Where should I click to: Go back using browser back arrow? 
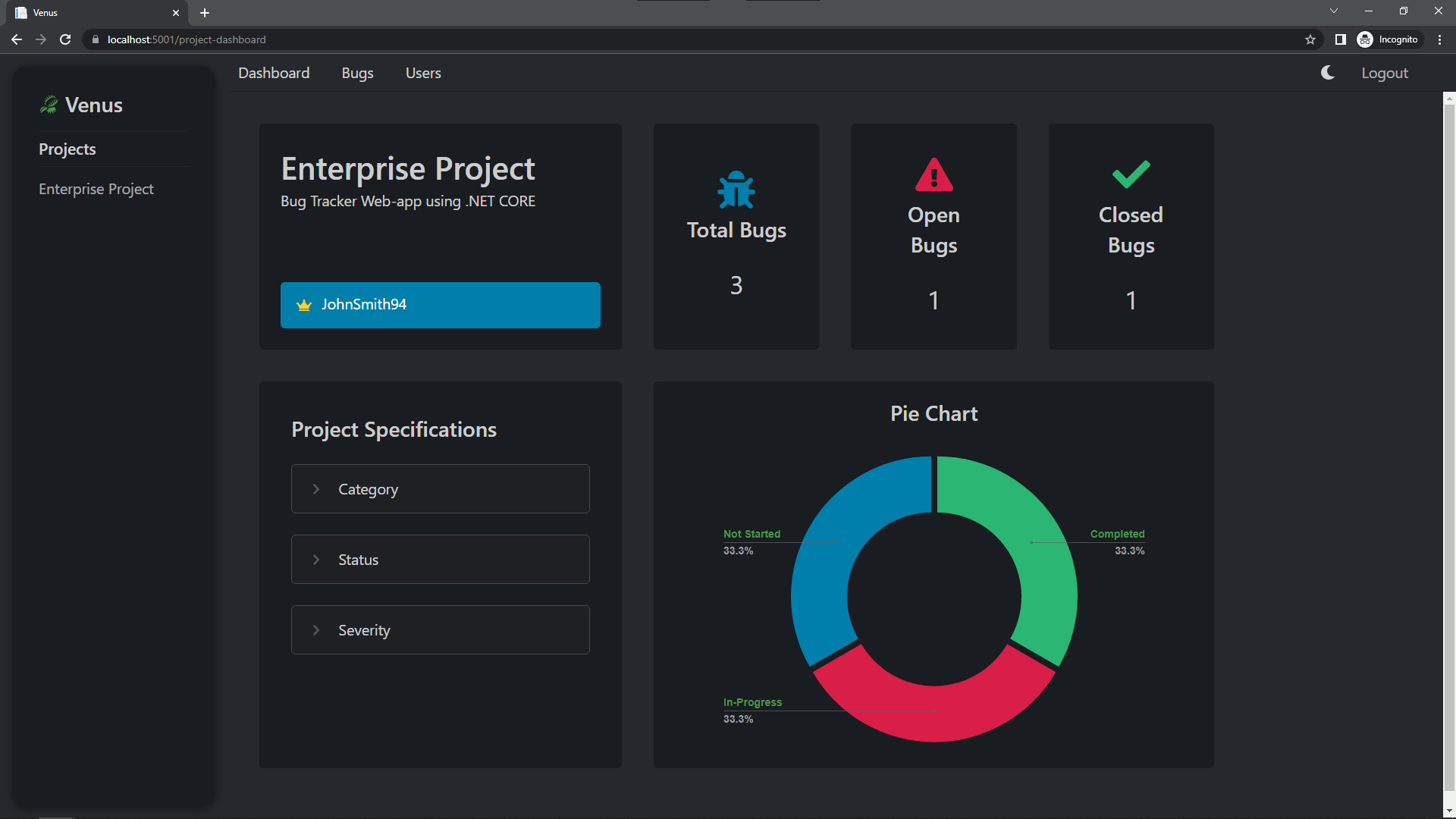[17, 39]
